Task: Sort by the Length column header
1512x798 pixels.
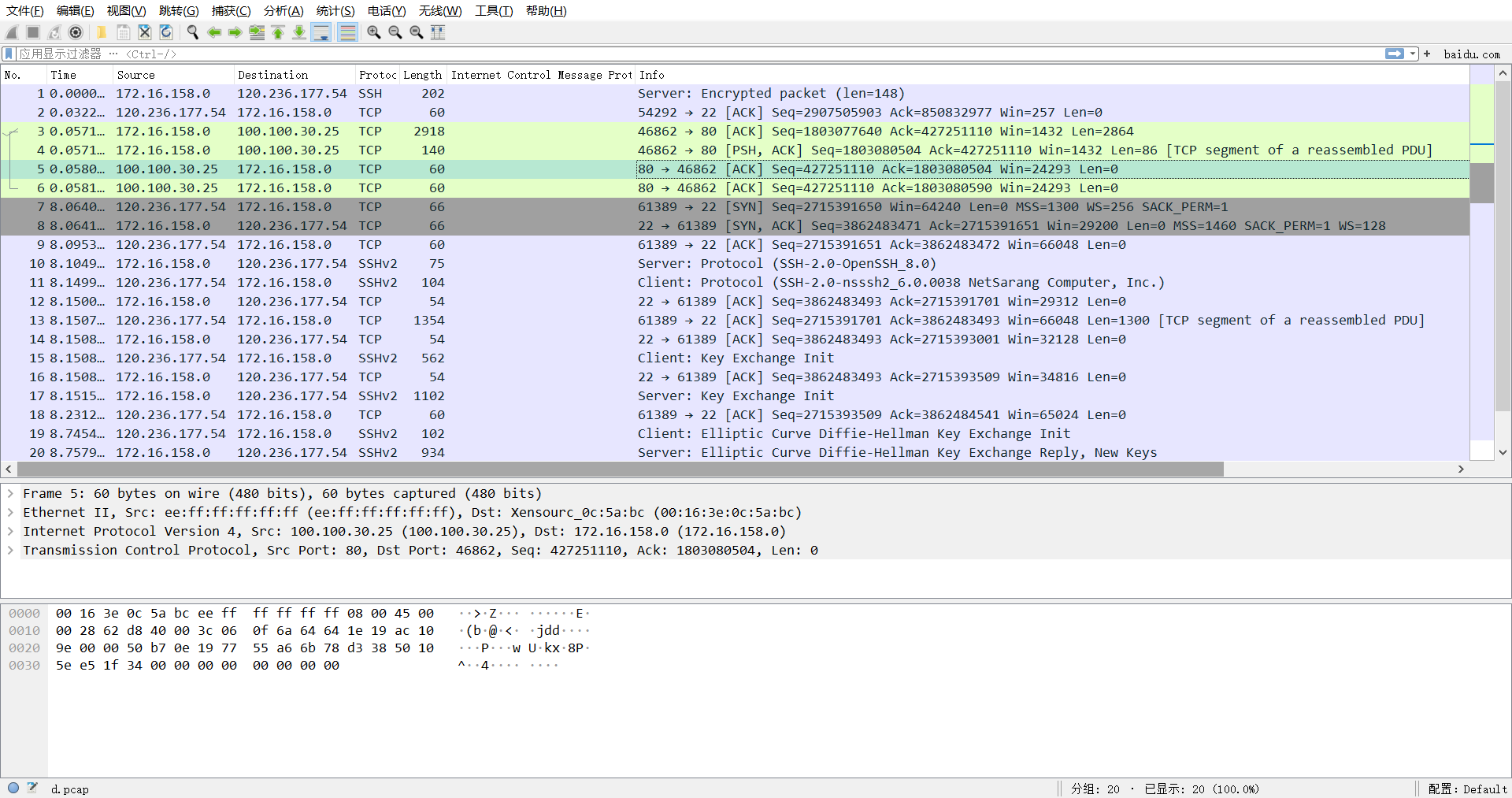Action: (x=423, y=75)
